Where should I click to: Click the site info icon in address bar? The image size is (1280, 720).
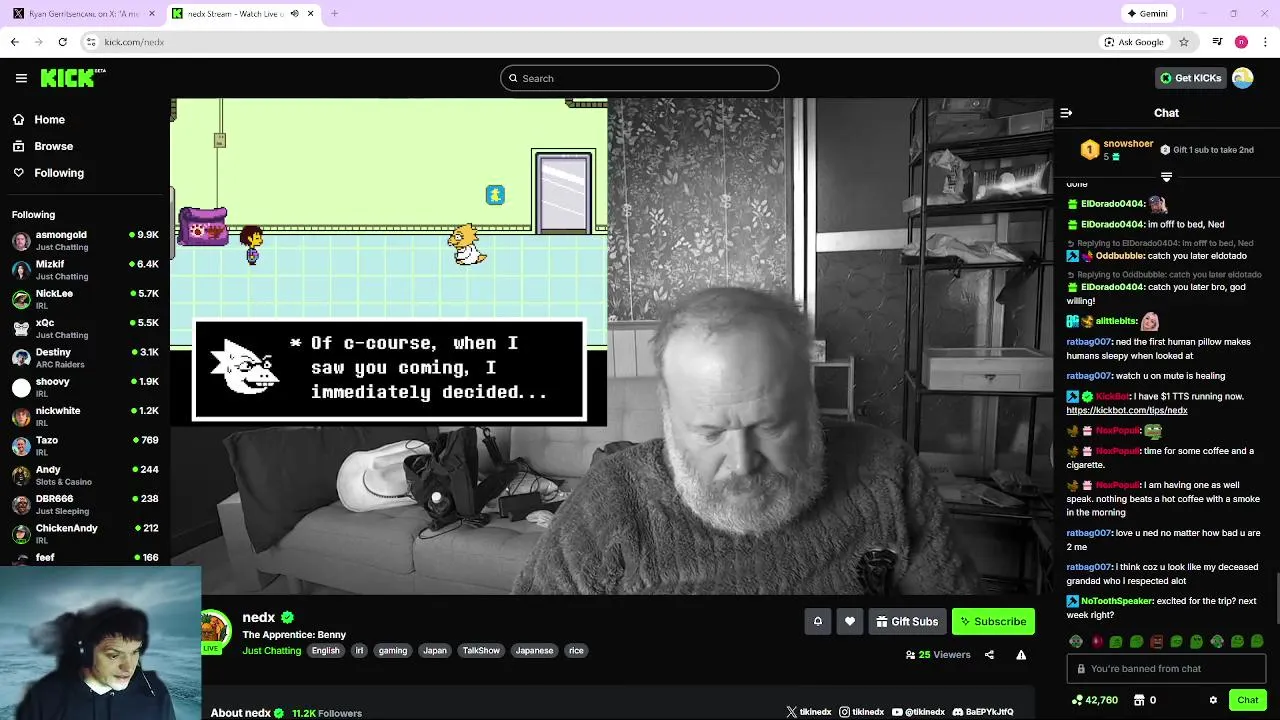click(x=90, y=42)
